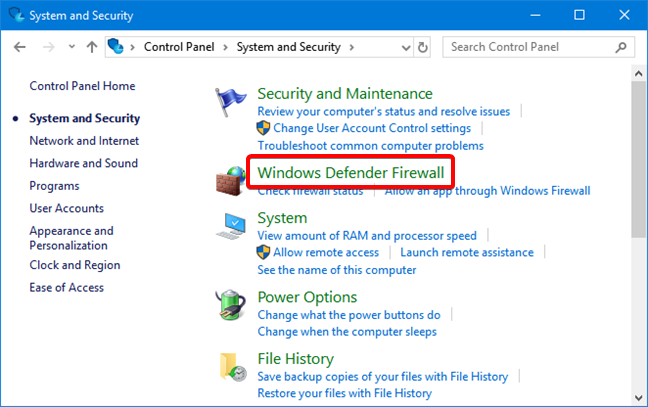View amount of RAM and processor speed
Image resolution: width=648 pixels, height=407 pixels.
[x=367, y=236]
